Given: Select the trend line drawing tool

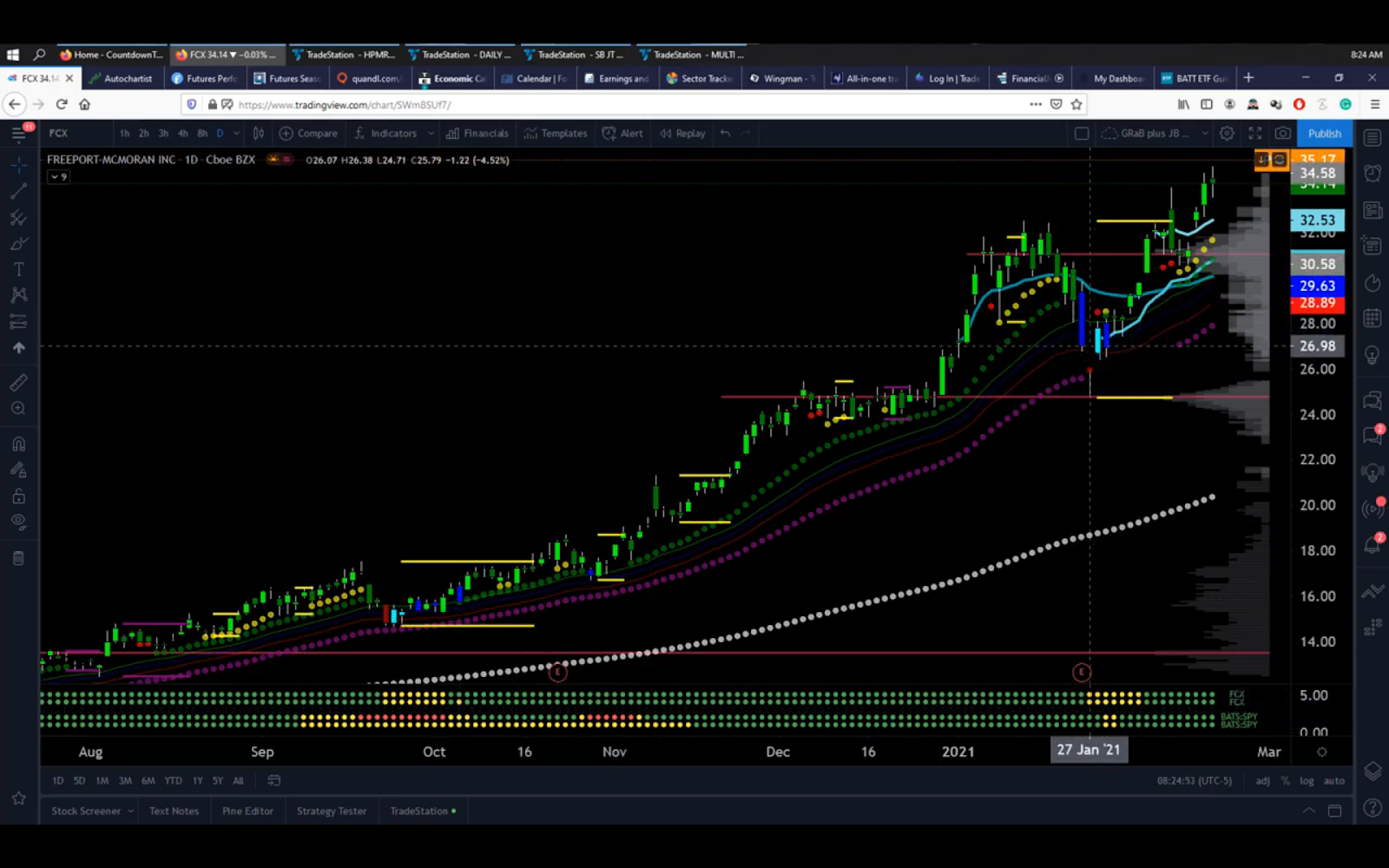Looking at the screenshot, I should pos(18,191).
